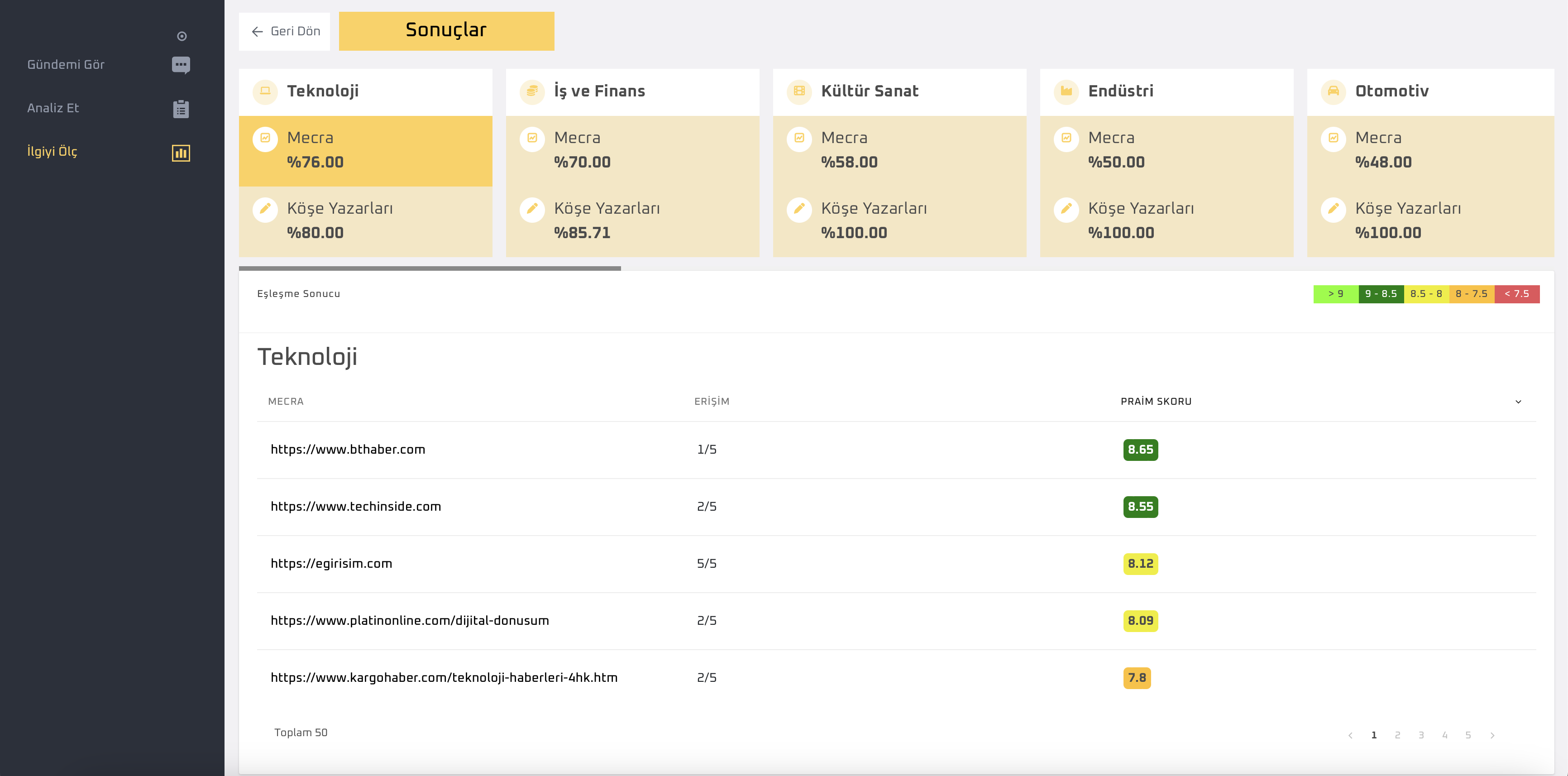Click the Kültür Sanat film icon
1568x776 pixels.
pos(798,91)
